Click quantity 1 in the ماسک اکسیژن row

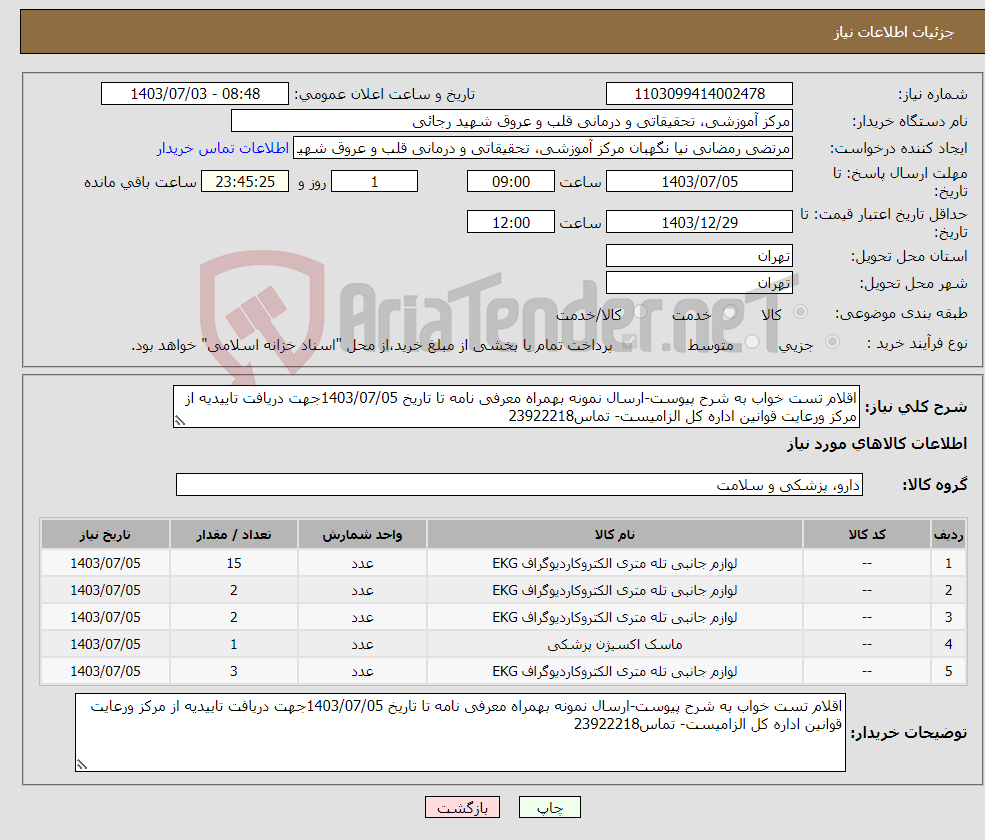pyautogui.click(x=234, y=644)
